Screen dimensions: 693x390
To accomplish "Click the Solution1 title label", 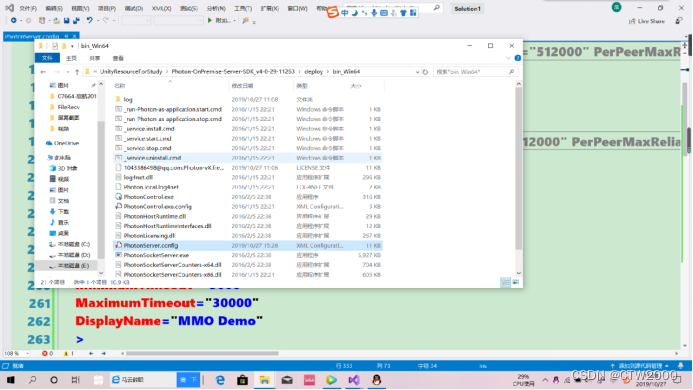I will coord(467,8).
